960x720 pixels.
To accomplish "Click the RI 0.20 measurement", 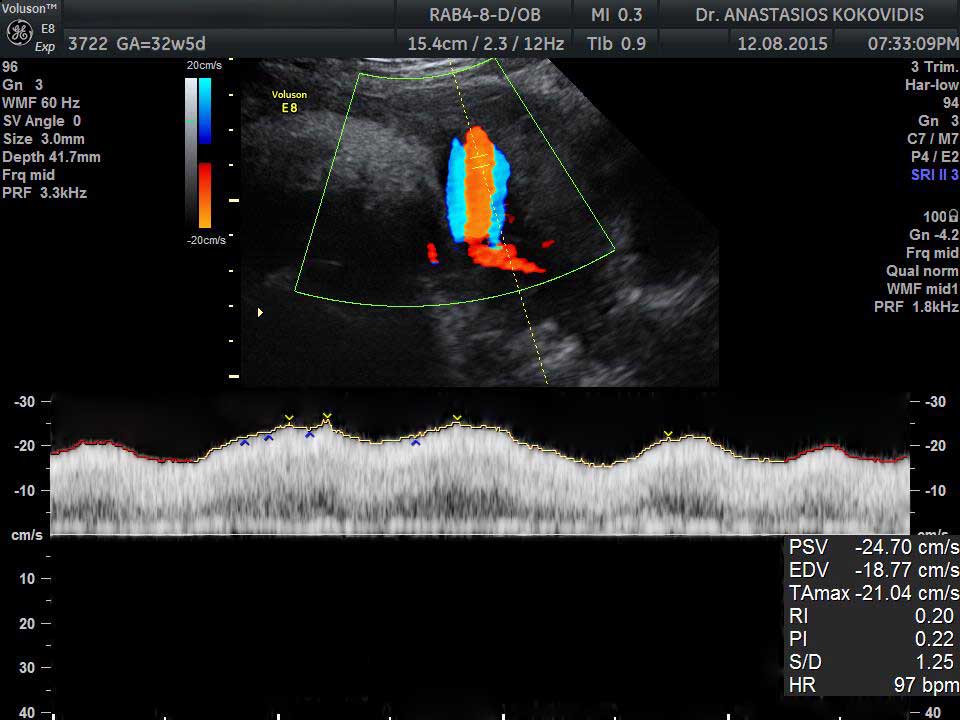I will pos(872,616).
